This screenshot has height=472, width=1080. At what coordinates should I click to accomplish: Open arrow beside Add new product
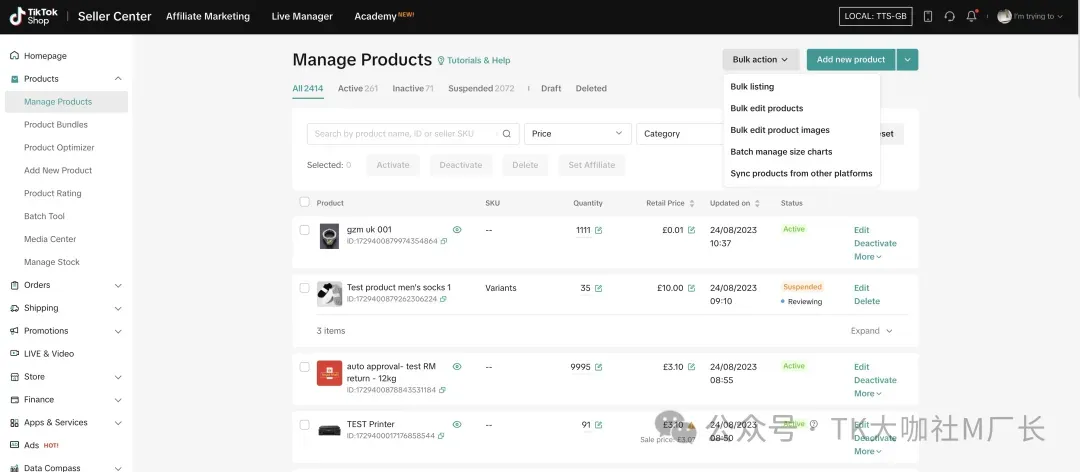[x=907, y=60]
